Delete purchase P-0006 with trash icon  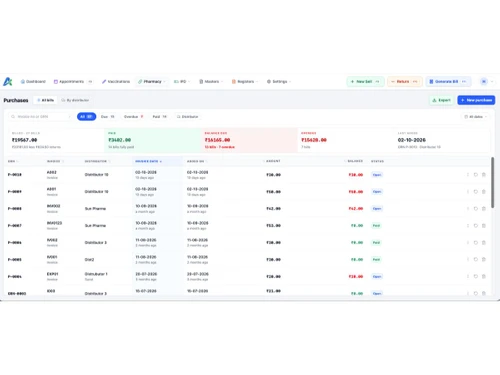484,243
